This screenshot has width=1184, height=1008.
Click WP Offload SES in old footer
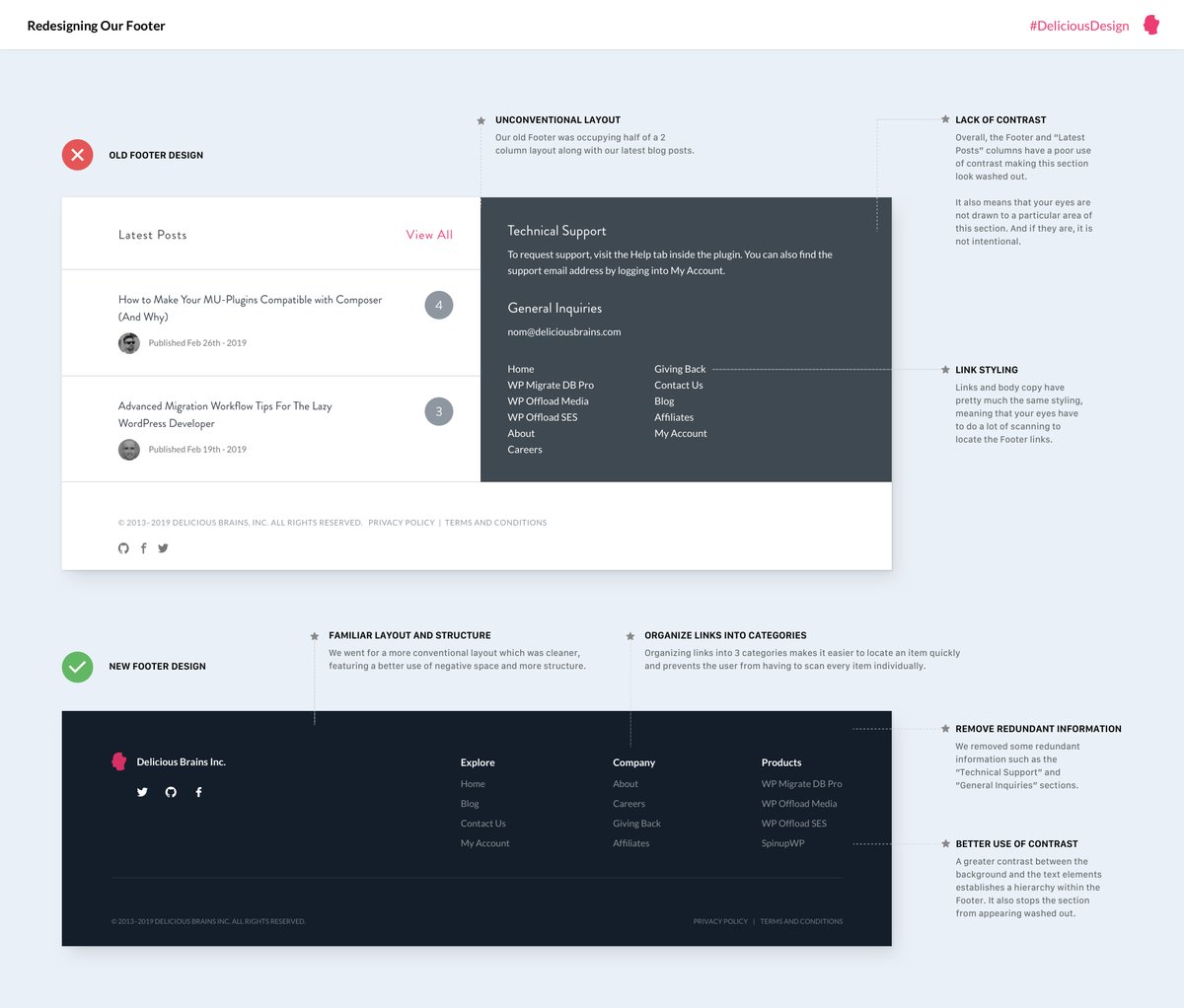coord(543,417)
